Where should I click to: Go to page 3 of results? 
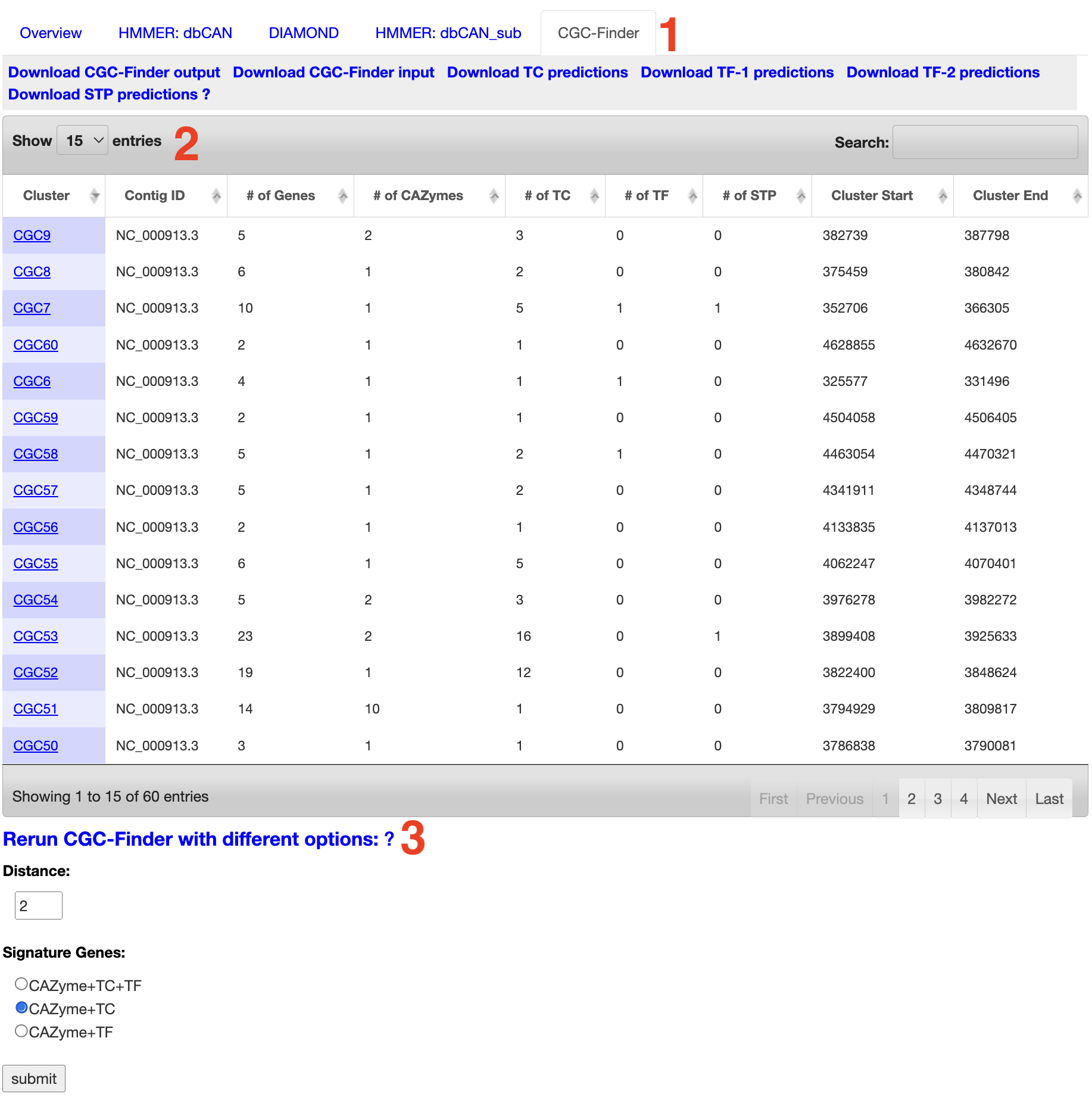click(938, 798)
